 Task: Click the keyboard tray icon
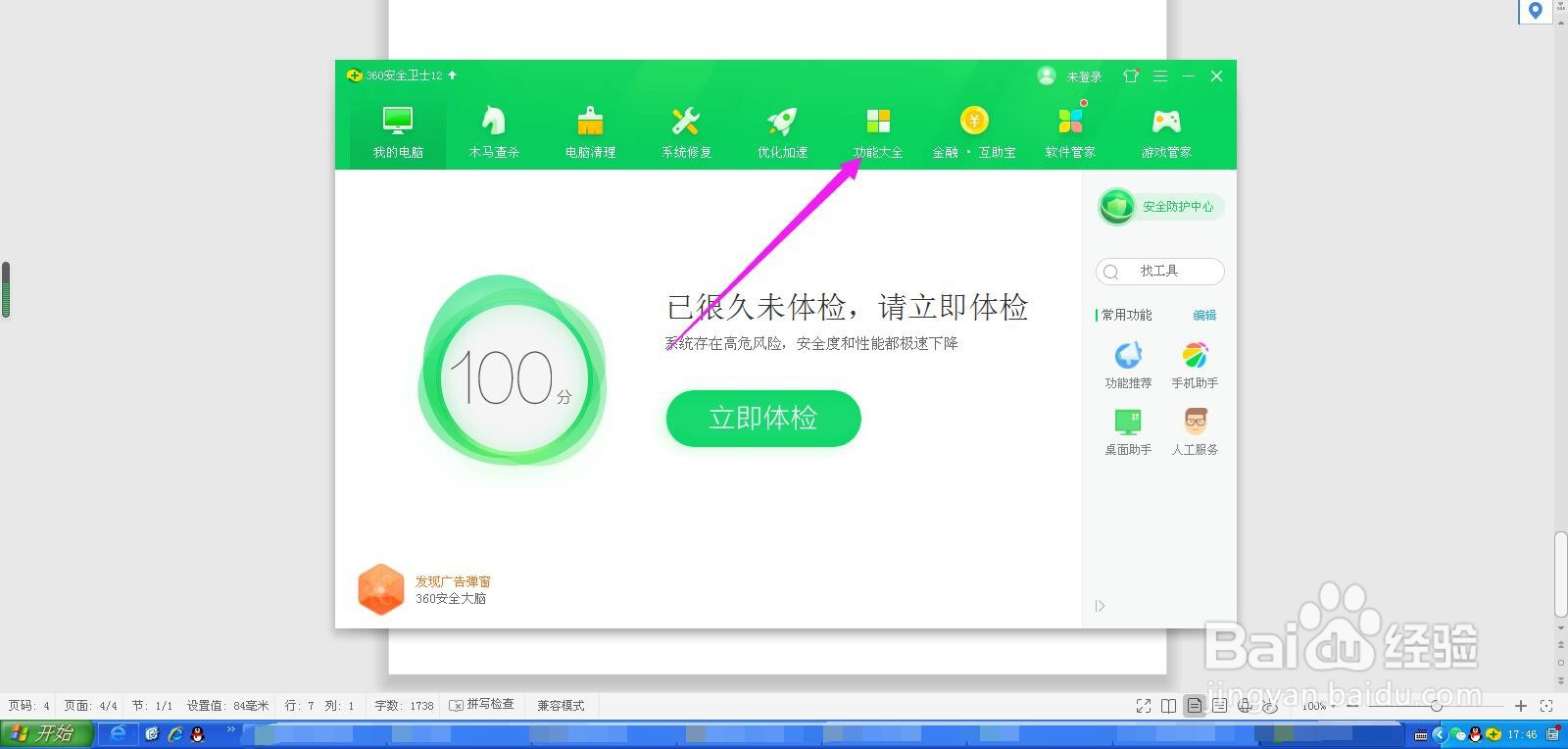click(x=1421, y=734)
